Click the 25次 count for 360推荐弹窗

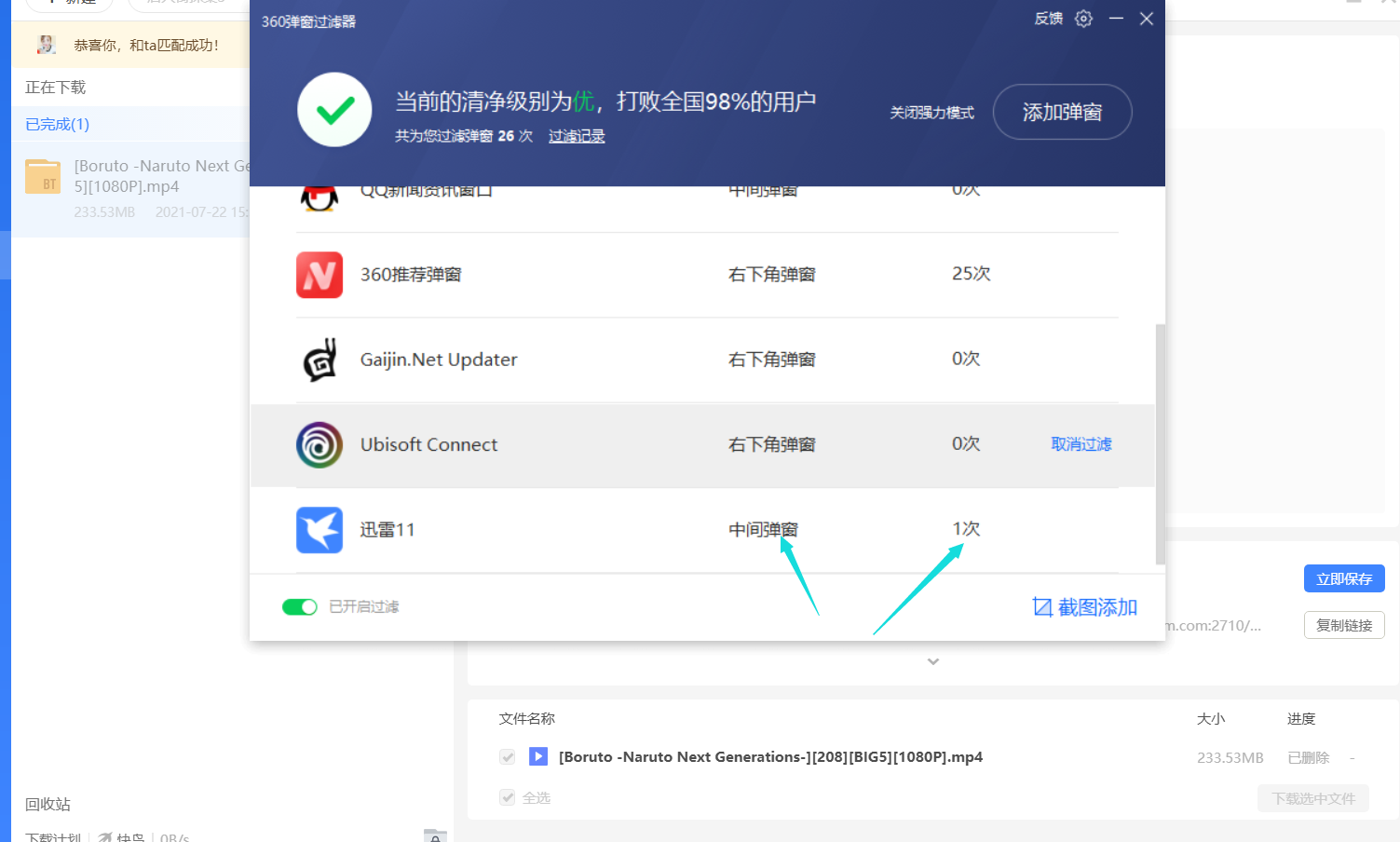(971, 274)
